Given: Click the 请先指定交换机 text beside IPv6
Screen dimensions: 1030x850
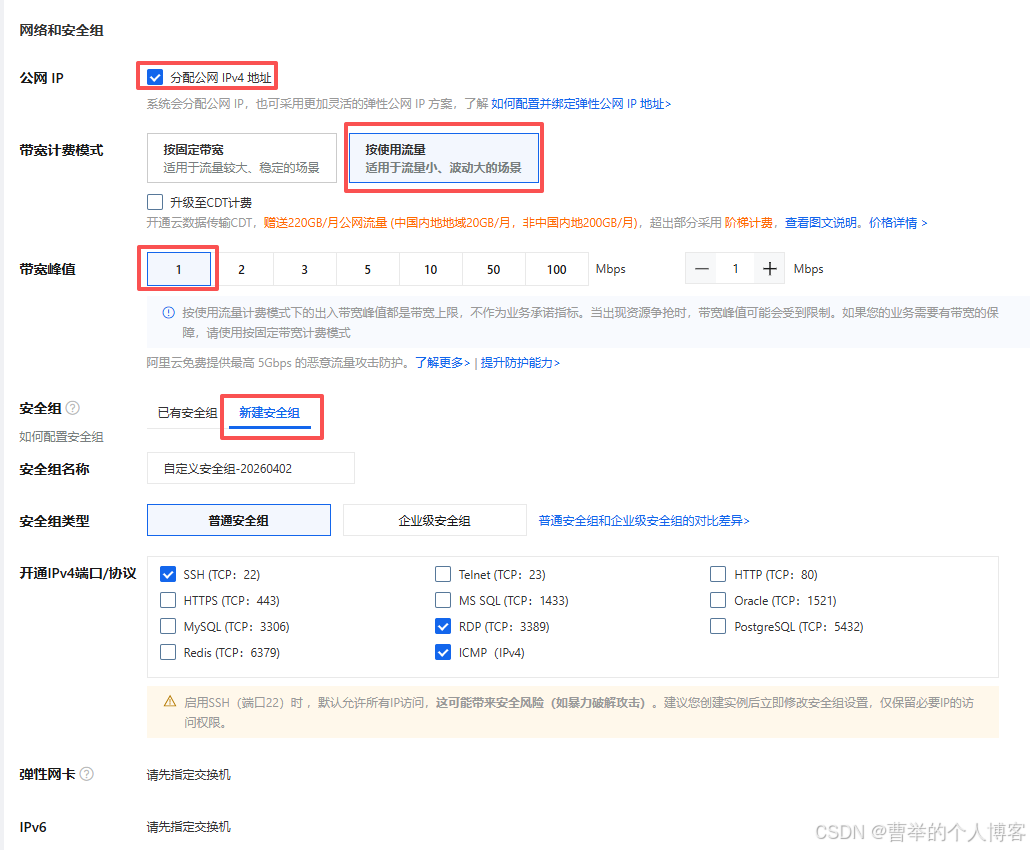Looking at the screenshot, I should [x=189, y=827].
